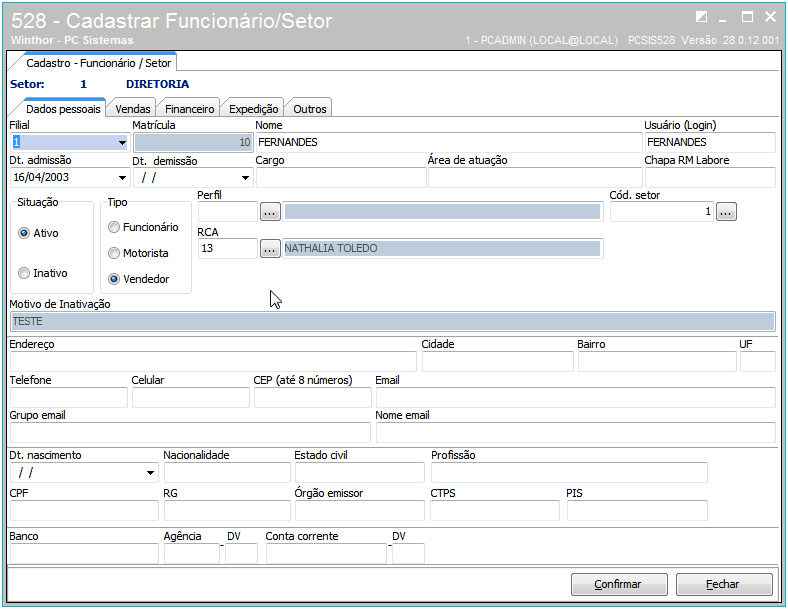Click the Matrícula field showing 10
The width and height of the screenshot is (788, 612).
coord(193,143)
